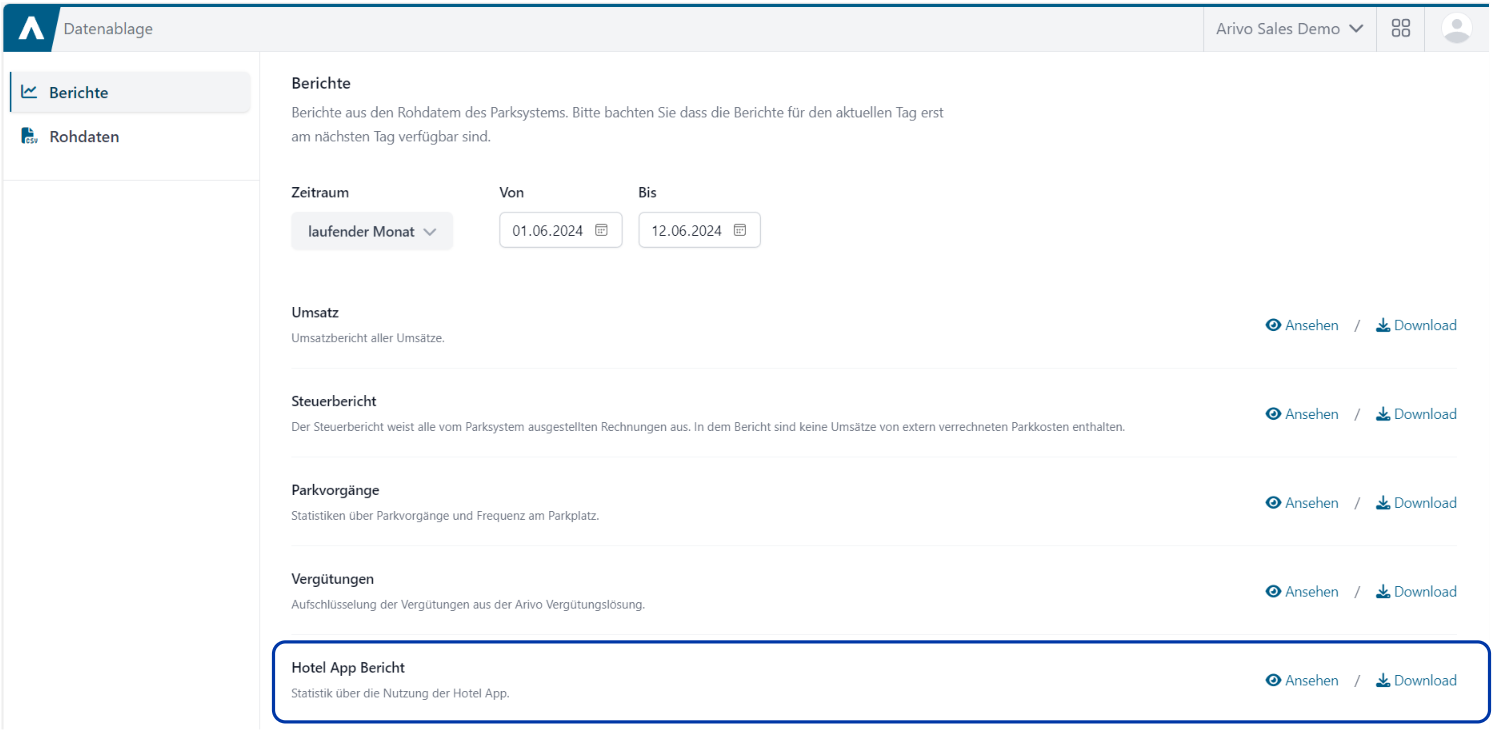1500x733 pixels.
Task: Click calendar icon in Von date field
Action: click(602, 230)
